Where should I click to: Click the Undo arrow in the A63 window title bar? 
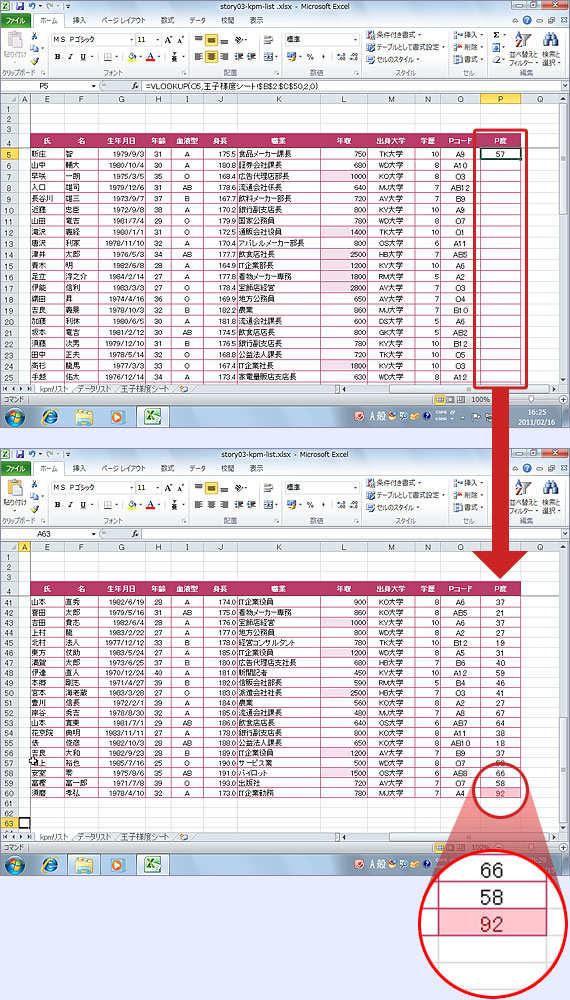(31, 454)
